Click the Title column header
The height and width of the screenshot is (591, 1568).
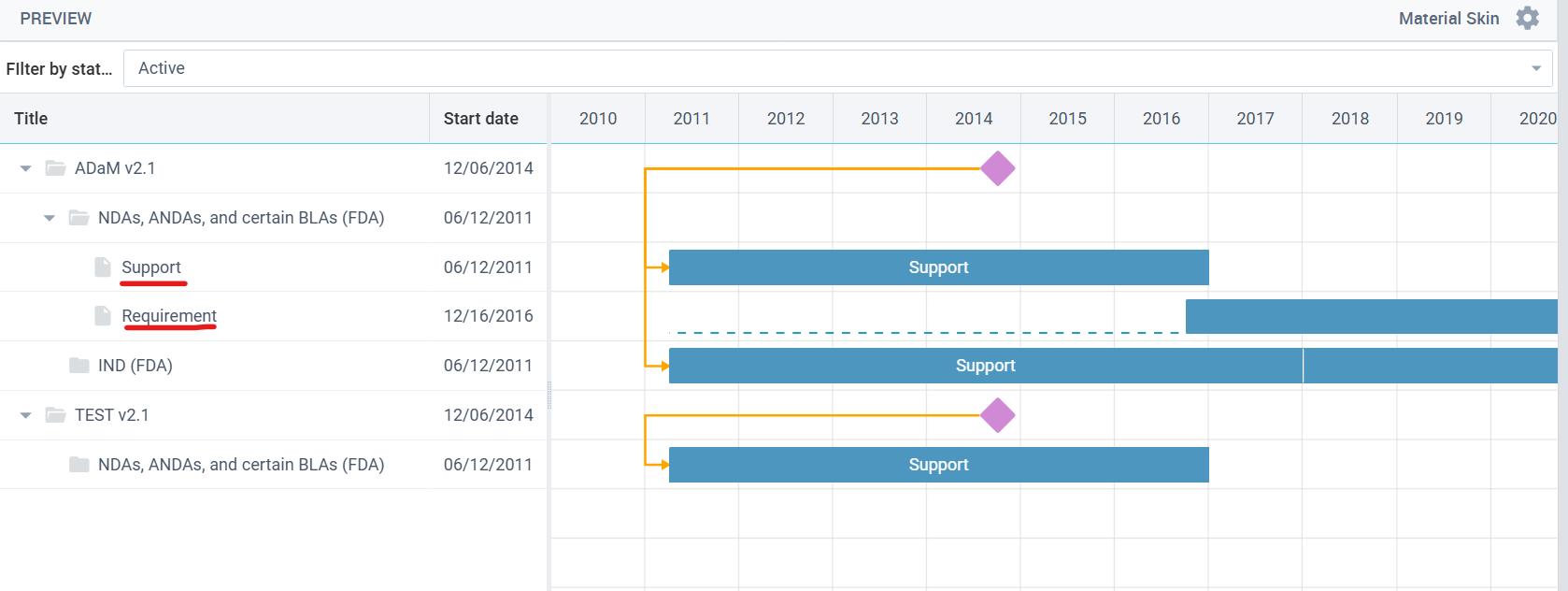click(31, 119)
